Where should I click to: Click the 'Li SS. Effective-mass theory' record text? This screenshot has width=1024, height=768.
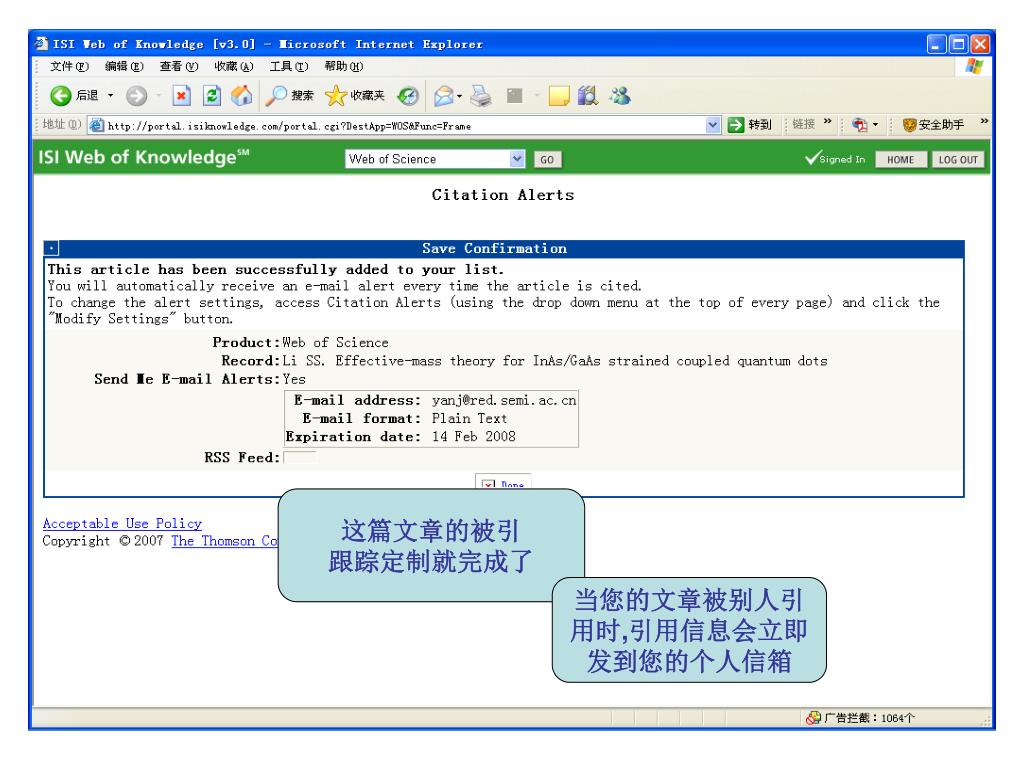554,361
